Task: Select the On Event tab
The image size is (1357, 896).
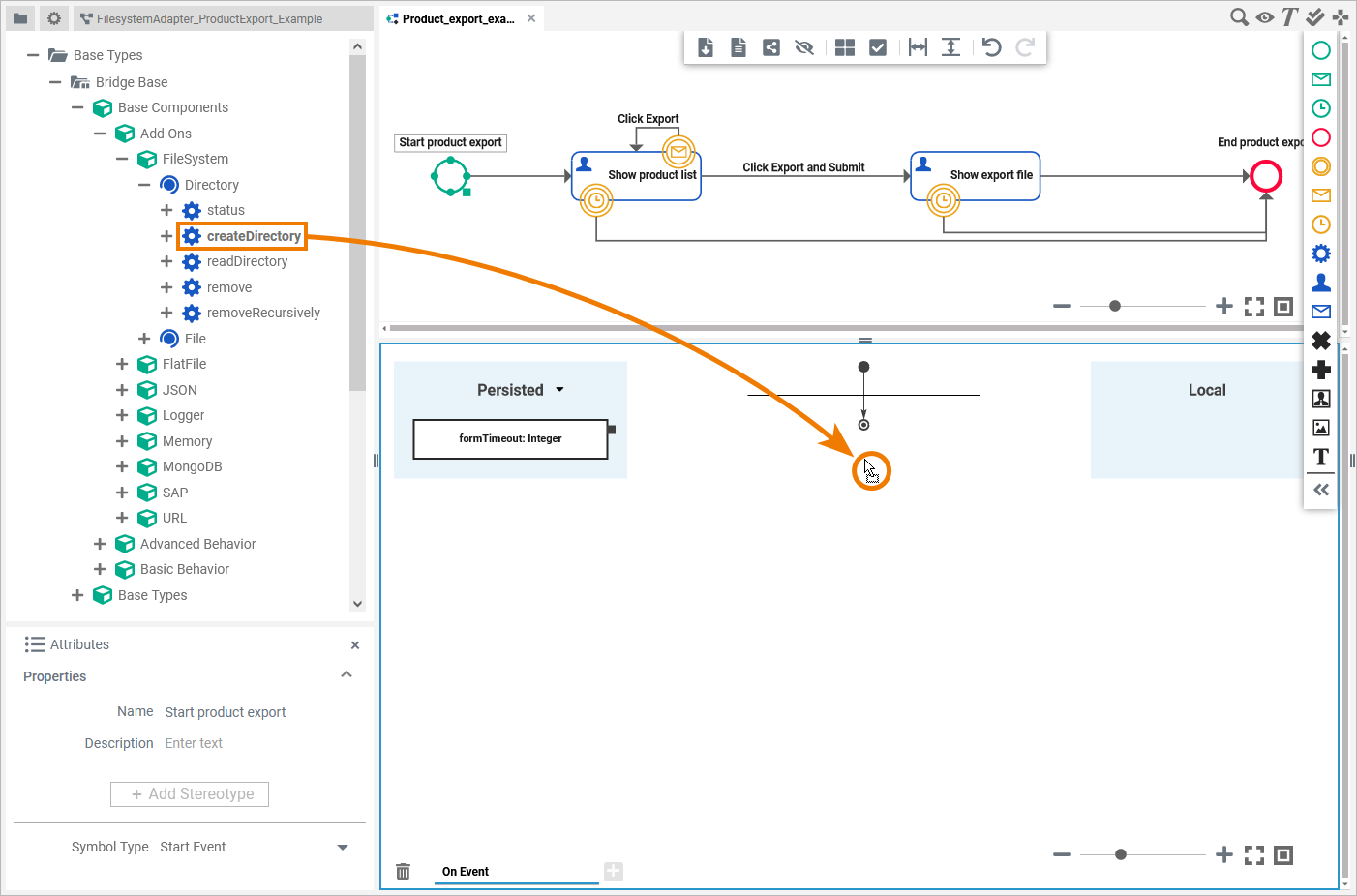Action: coord(466,872)
